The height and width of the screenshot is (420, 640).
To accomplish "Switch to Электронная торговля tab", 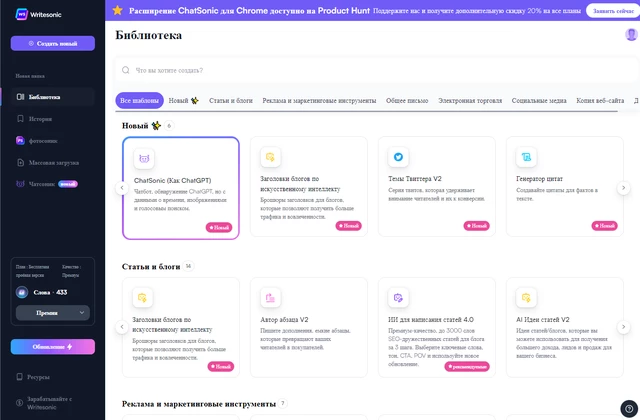I will pos(470,101).
